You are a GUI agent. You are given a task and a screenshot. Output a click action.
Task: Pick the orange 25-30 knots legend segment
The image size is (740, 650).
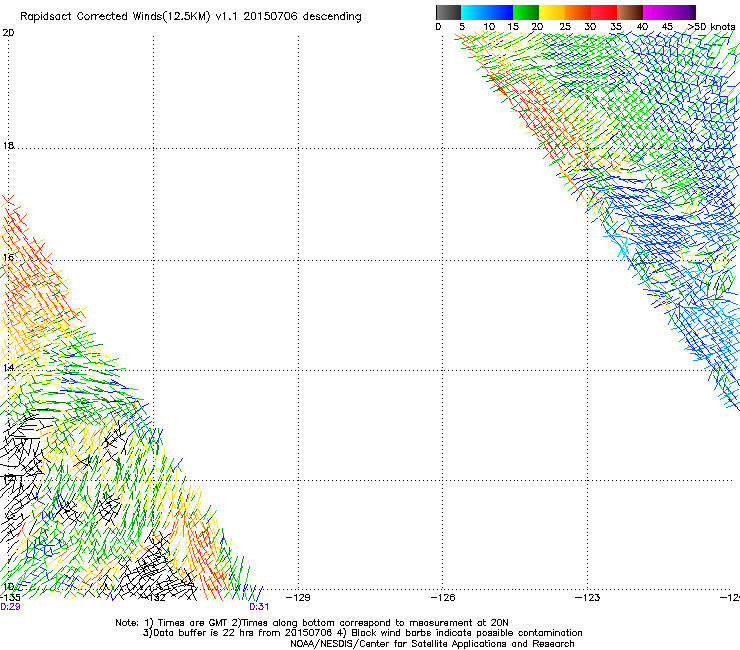tap(578, 12)
